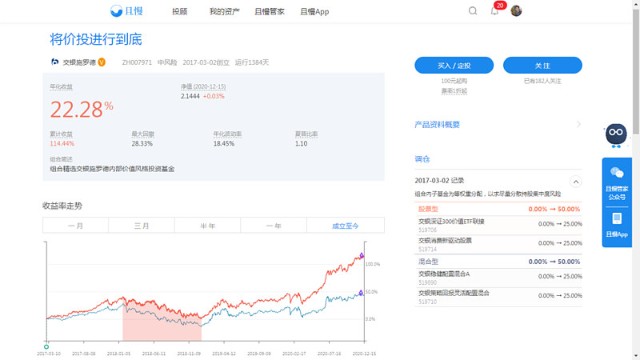Click the purple marker on red curve end
The height and width of the screenshot is (360, 640).
[x=361, y=256]
